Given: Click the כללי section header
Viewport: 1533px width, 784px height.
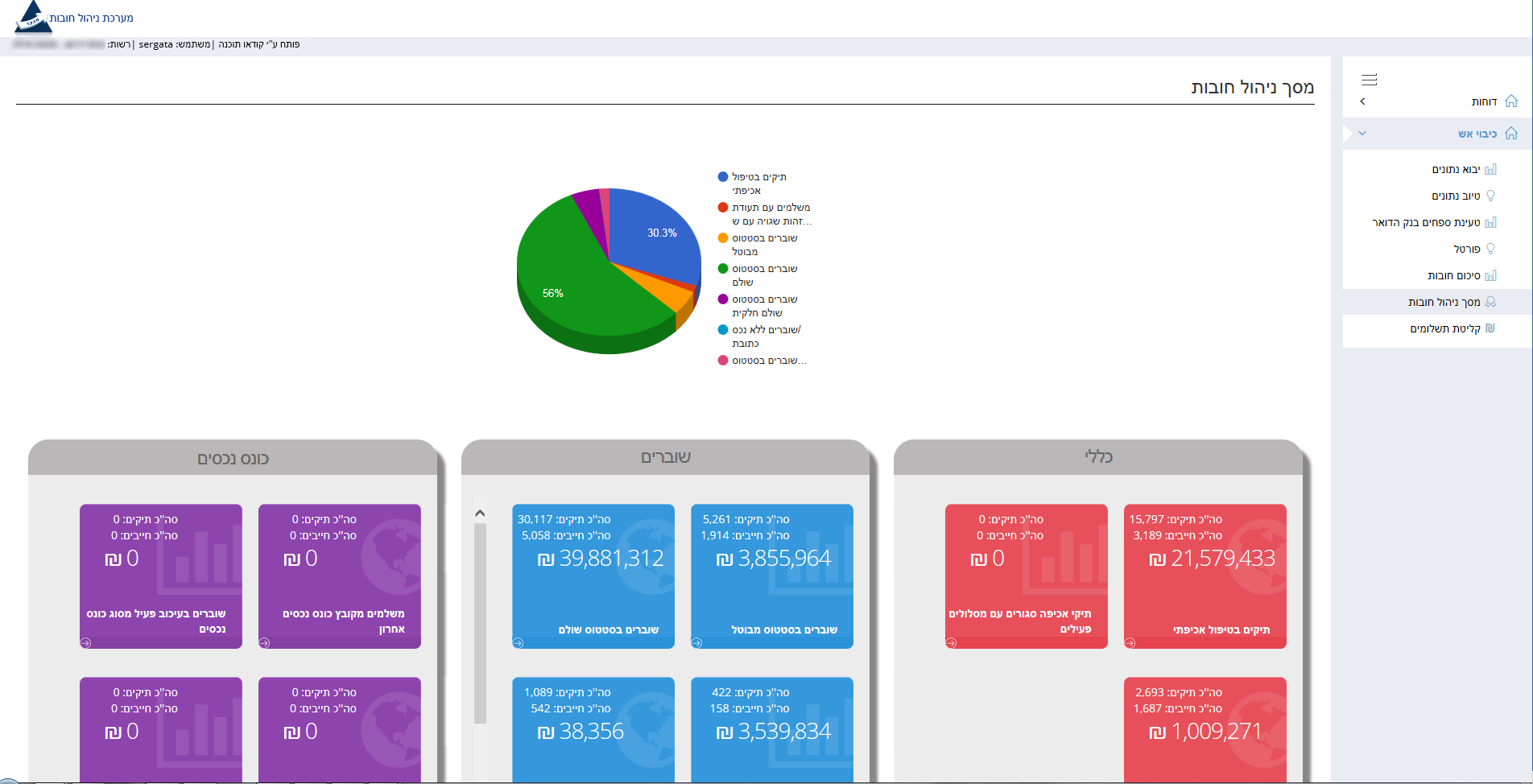Looking at the screenshot, I should click(x=1098, y=457).
